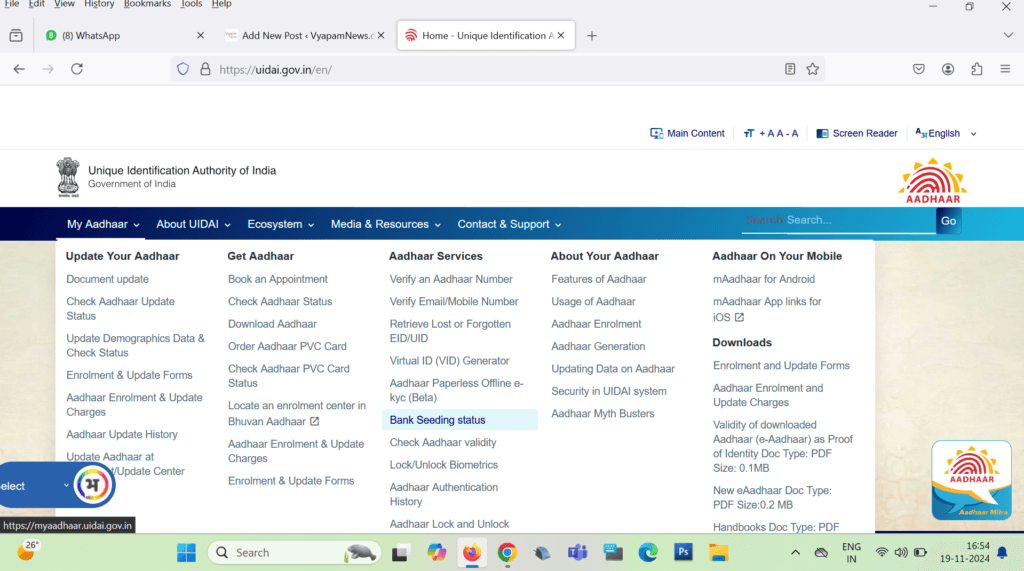The image size is (1024, 571).
Task: Expand the My Aadhaar menu
Action: click(103, 224)
